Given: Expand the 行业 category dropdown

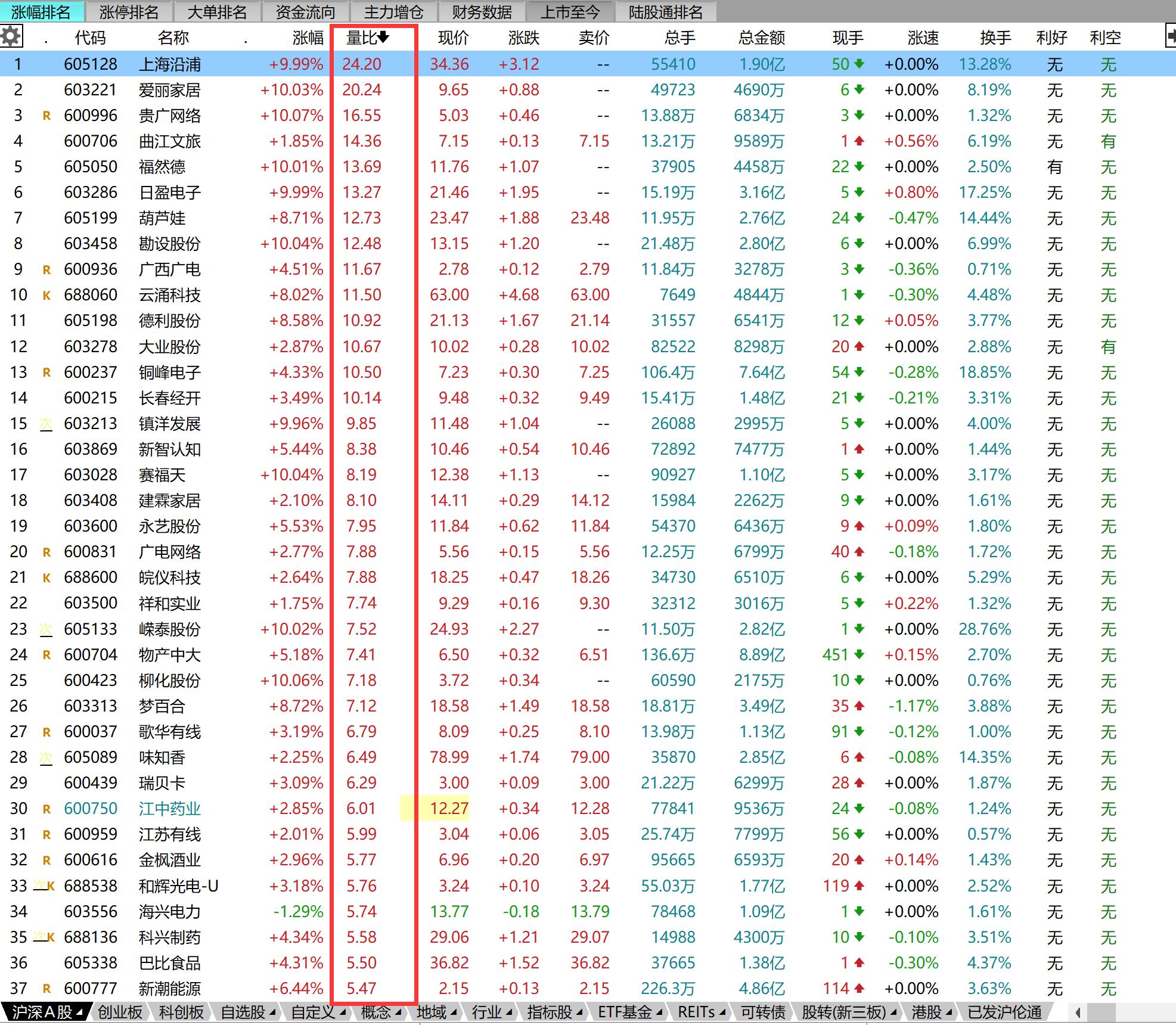Looking at the screenshot, I should pos(509,1012).
